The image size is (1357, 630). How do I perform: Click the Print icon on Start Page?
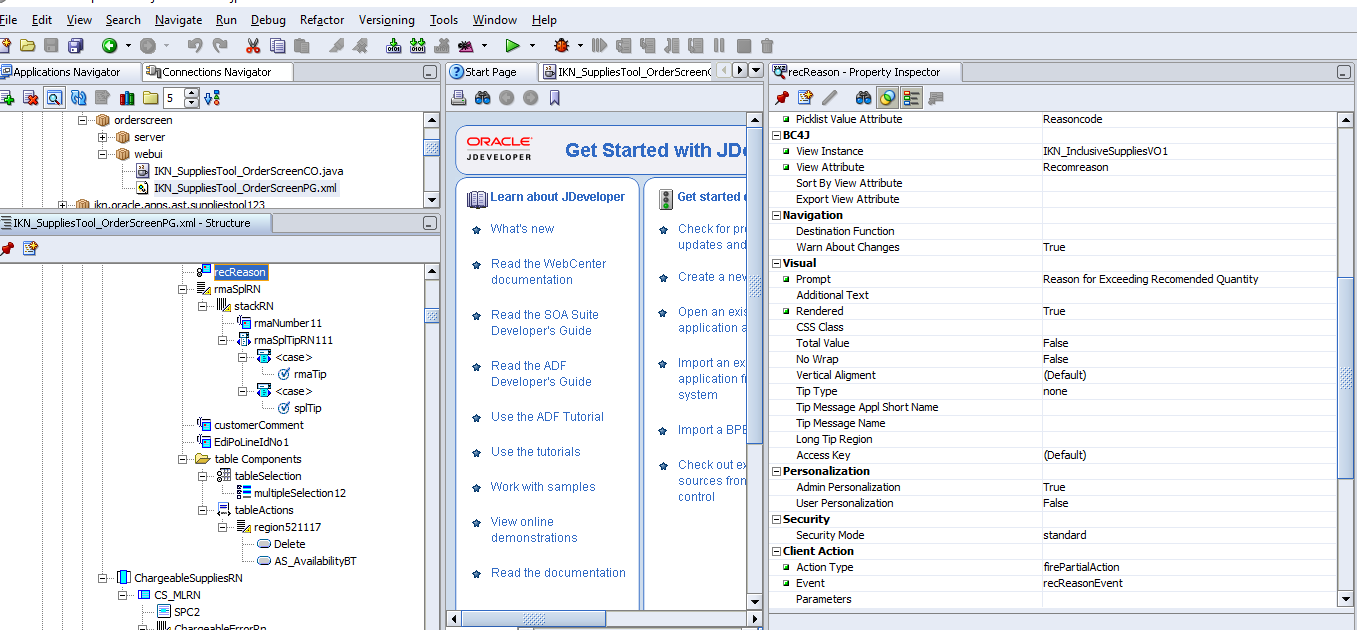tap(459, 97)
